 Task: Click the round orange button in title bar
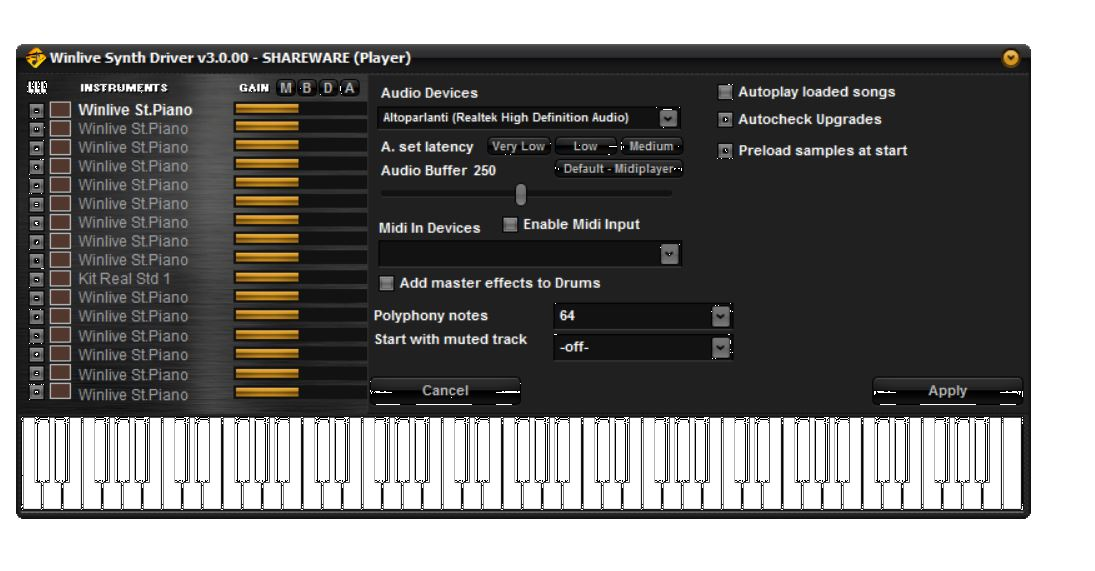pyautogui.click(x=1010, y=58)
